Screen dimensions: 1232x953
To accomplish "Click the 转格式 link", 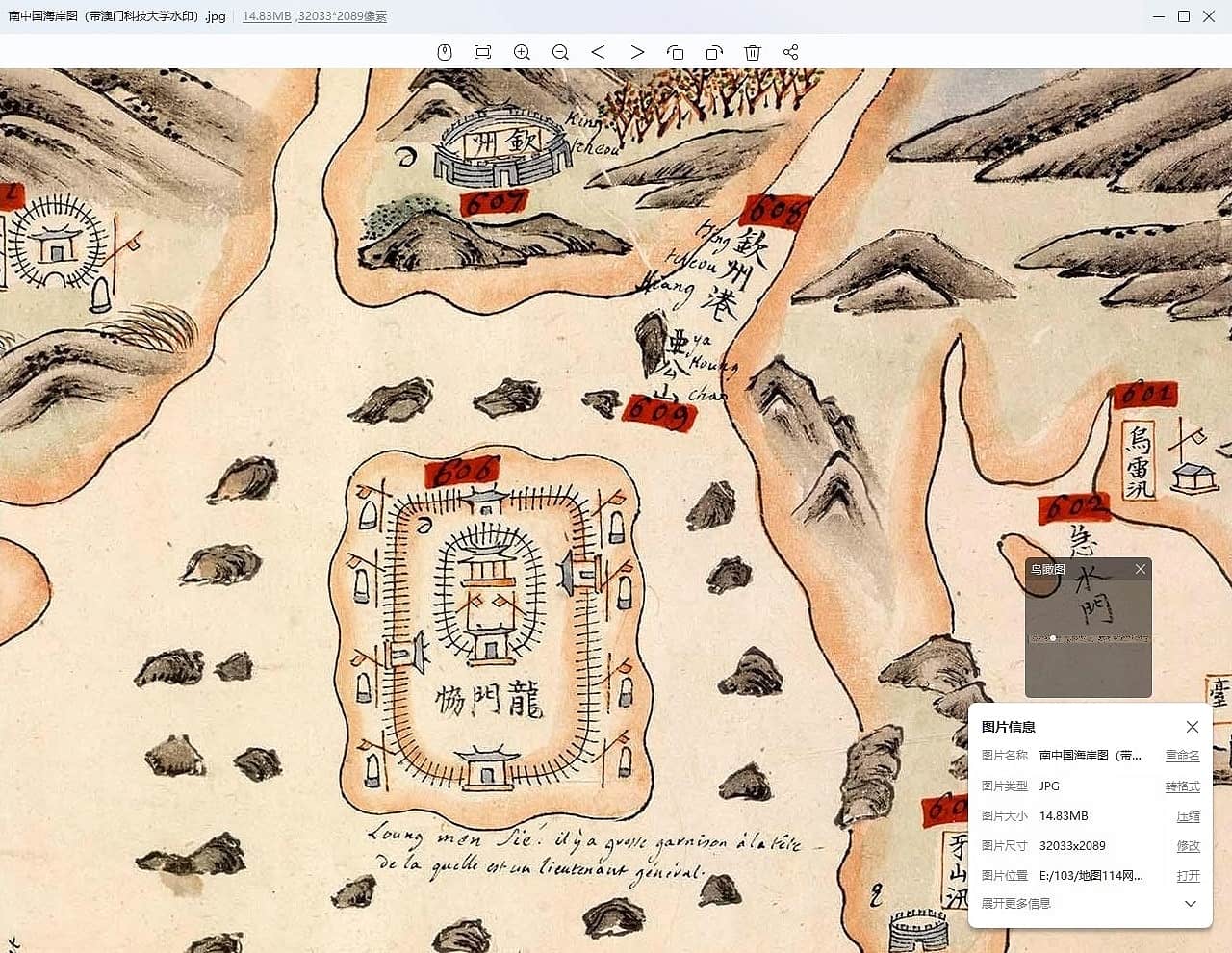I will (x=1183, y=786).
